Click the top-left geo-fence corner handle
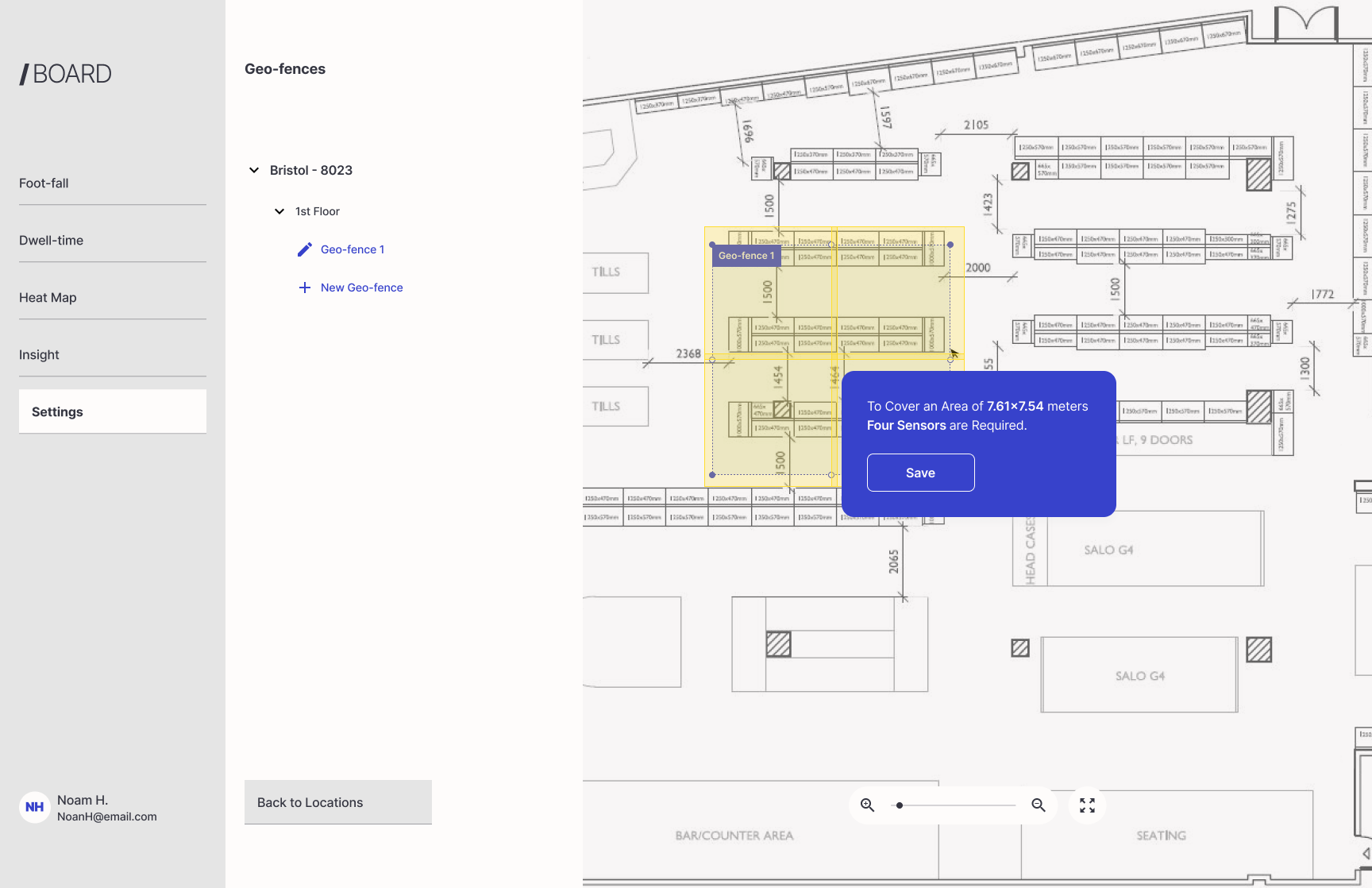 tap(712, 245)
